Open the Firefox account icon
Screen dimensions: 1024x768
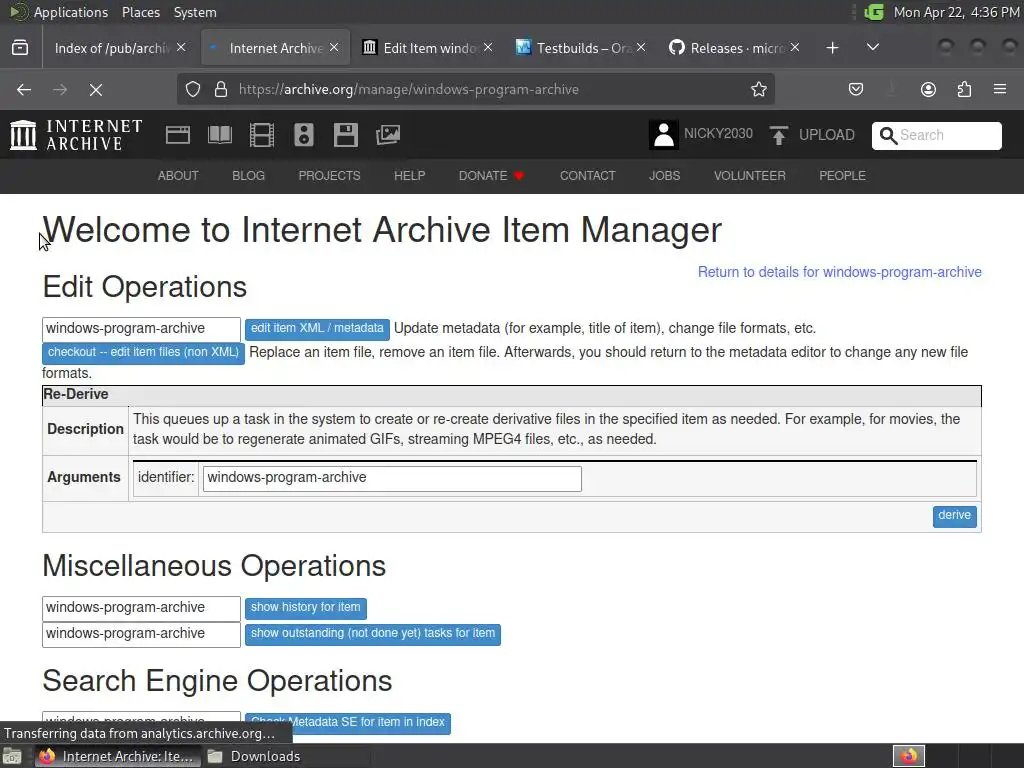pos(928,89)
